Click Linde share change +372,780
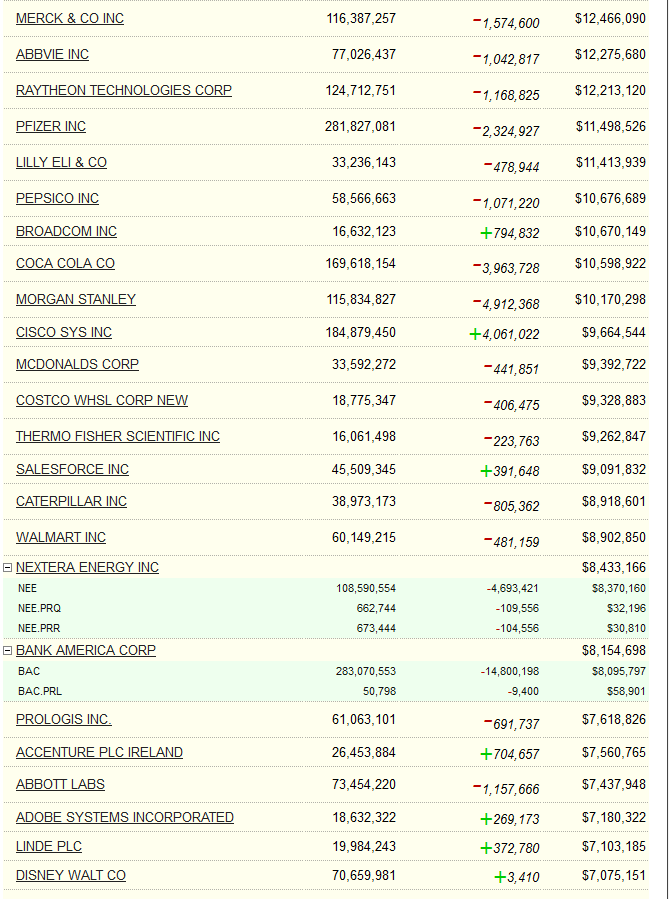Image resolution: width=669 pixels, height=899 pixels. coord(510,848)
